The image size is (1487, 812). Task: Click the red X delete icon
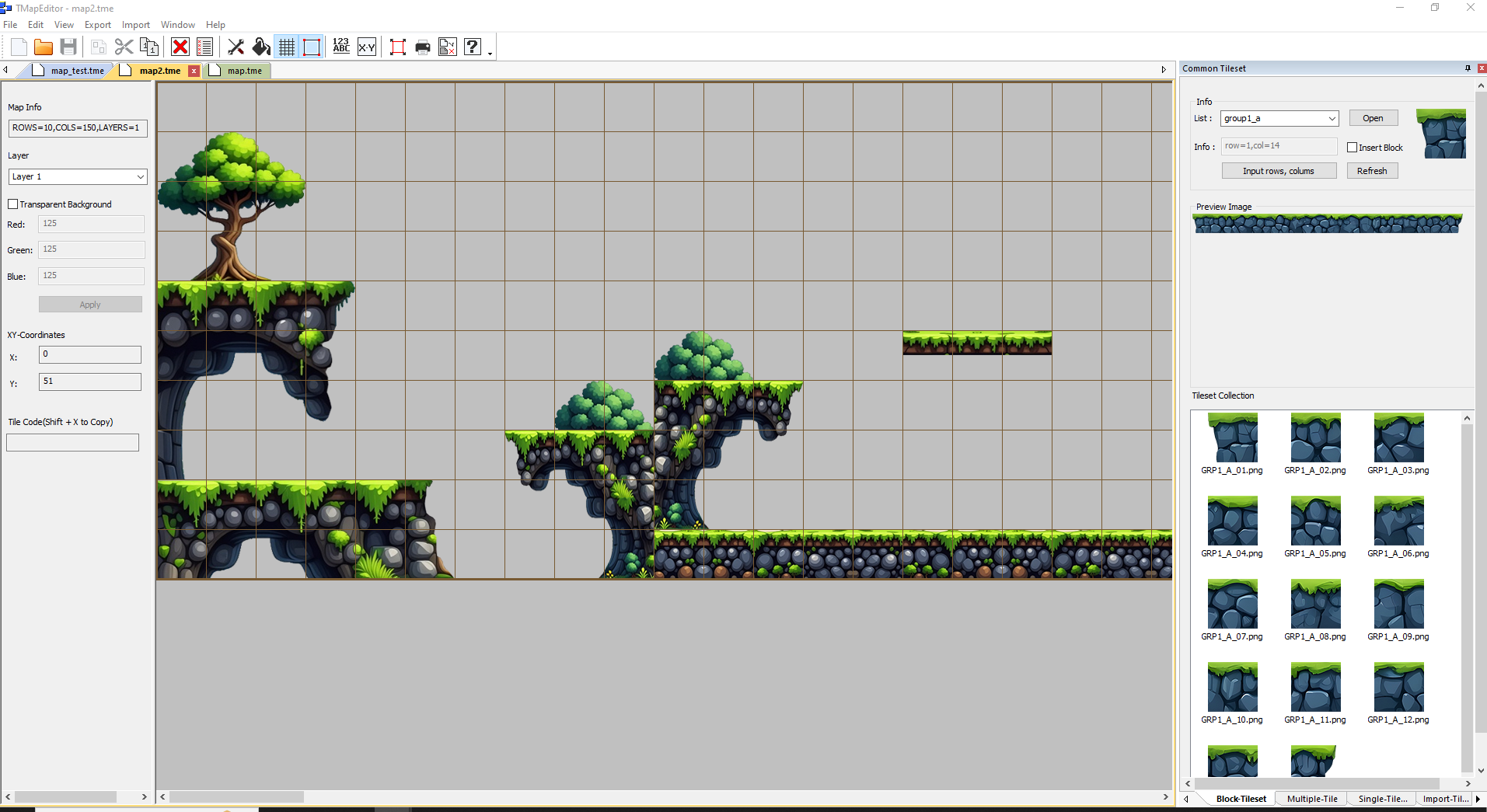point(180,47)
